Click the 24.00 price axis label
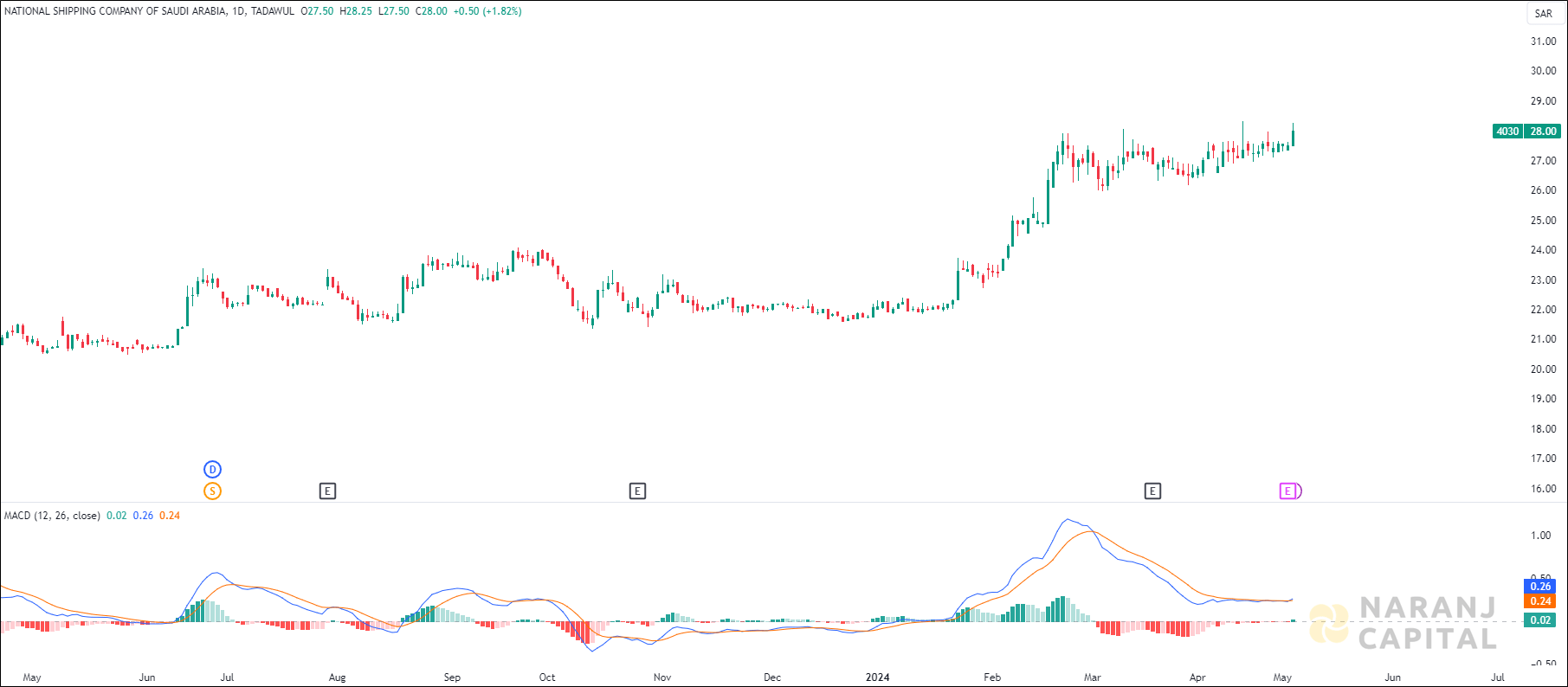1568x687 pixels. [1543, 250]
